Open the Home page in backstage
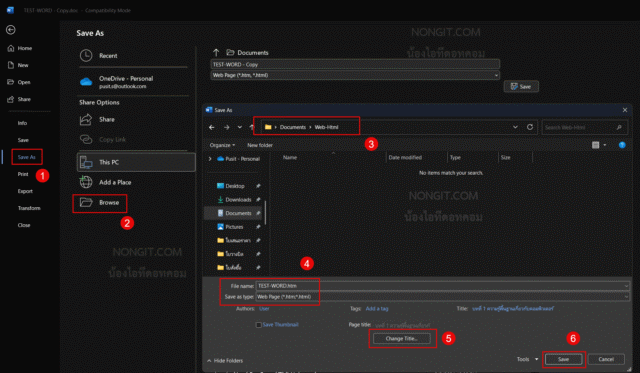Viewport: 640px width, 373px height. tap(20, 48)
